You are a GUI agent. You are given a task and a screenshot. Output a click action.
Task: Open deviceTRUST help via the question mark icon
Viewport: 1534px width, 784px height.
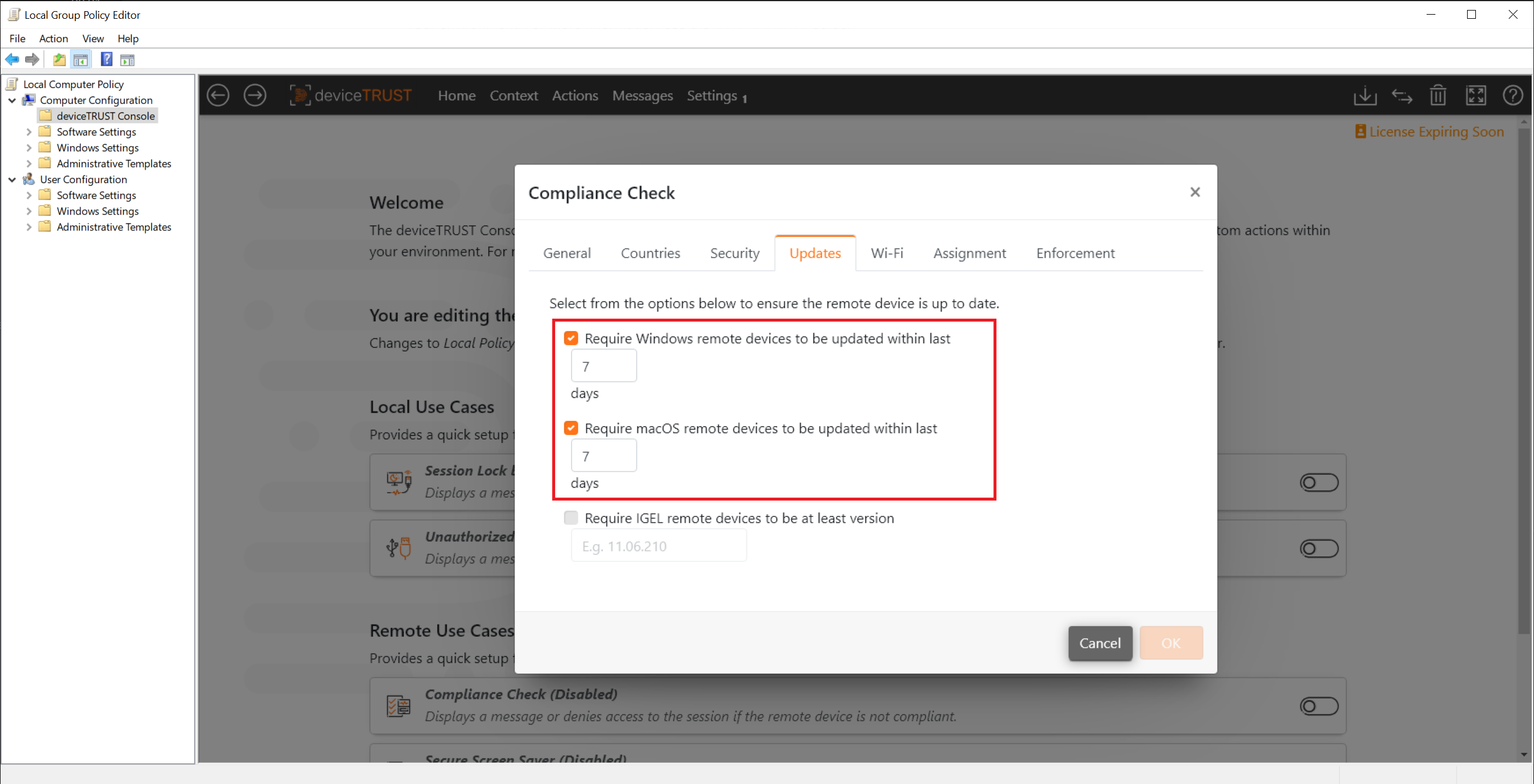[1513, 95]
